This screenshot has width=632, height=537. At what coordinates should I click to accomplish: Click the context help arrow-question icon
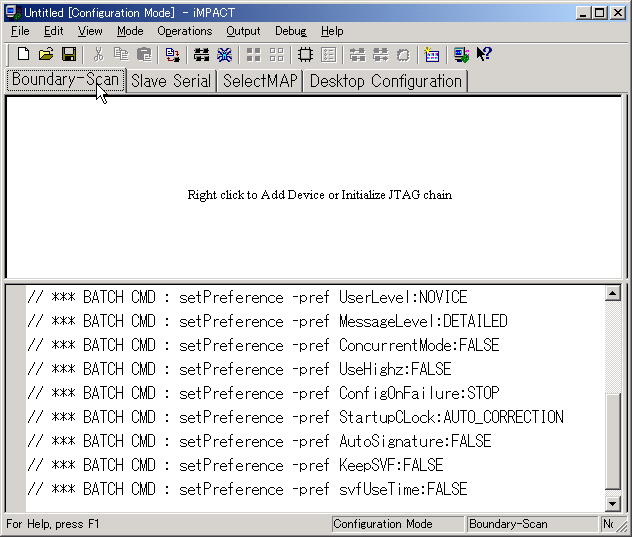[x=484, y=54]
